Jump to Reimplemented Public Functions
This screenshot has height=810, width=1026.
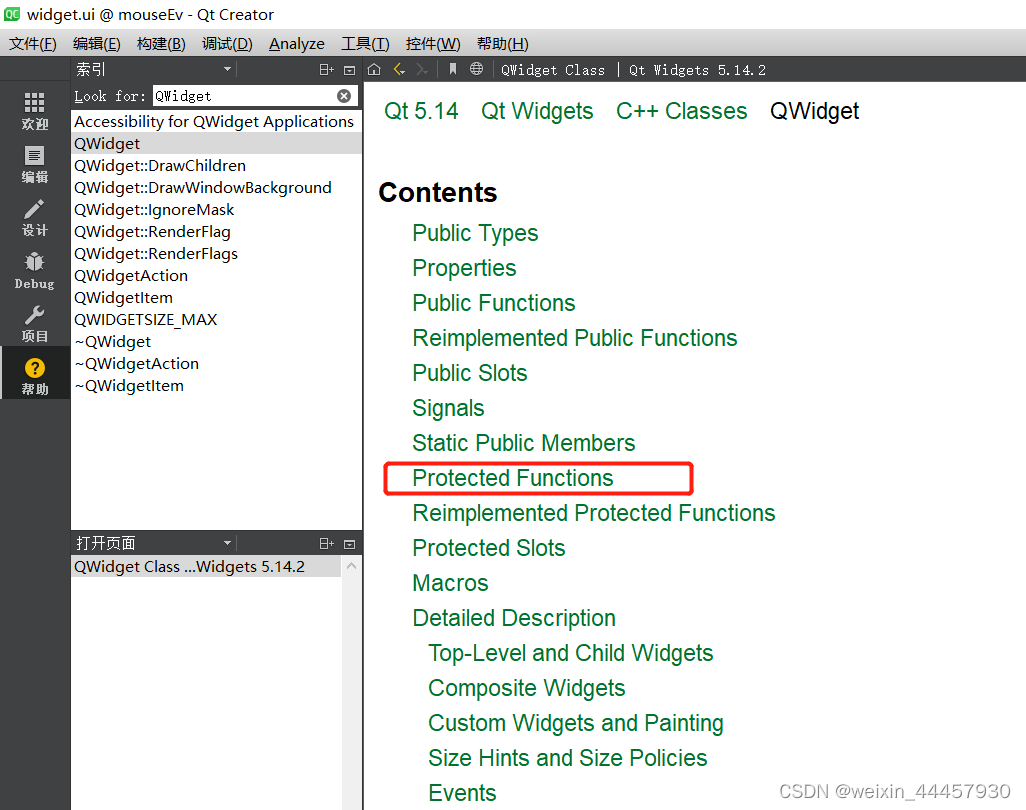[575, 338]
